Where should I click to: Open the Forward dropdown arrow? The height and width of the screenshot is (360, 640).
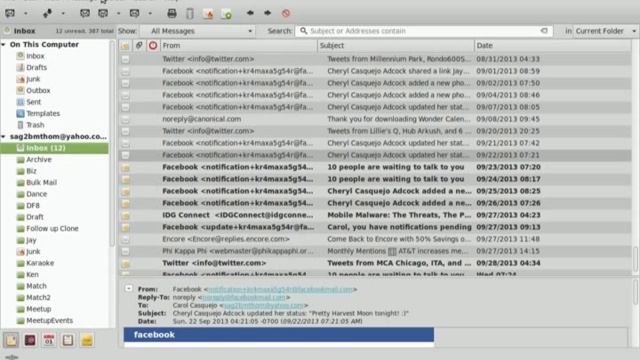150,13
